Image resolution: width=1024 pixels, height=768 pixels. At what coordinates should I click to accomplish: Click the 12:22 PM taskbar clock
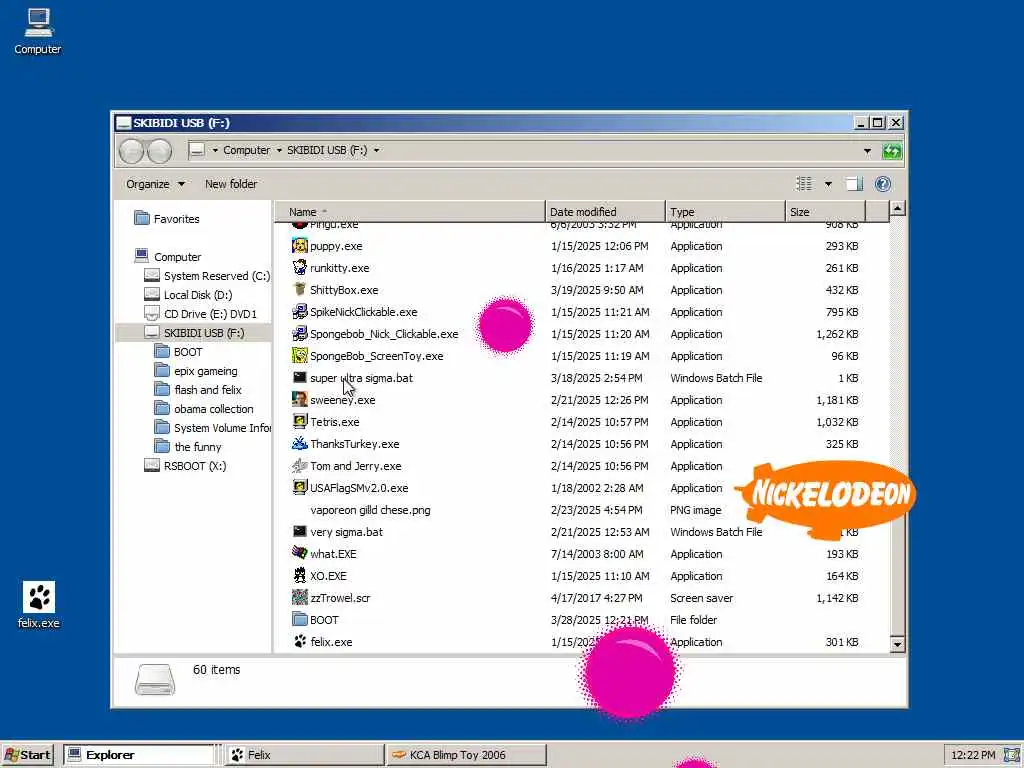point(973,755)
